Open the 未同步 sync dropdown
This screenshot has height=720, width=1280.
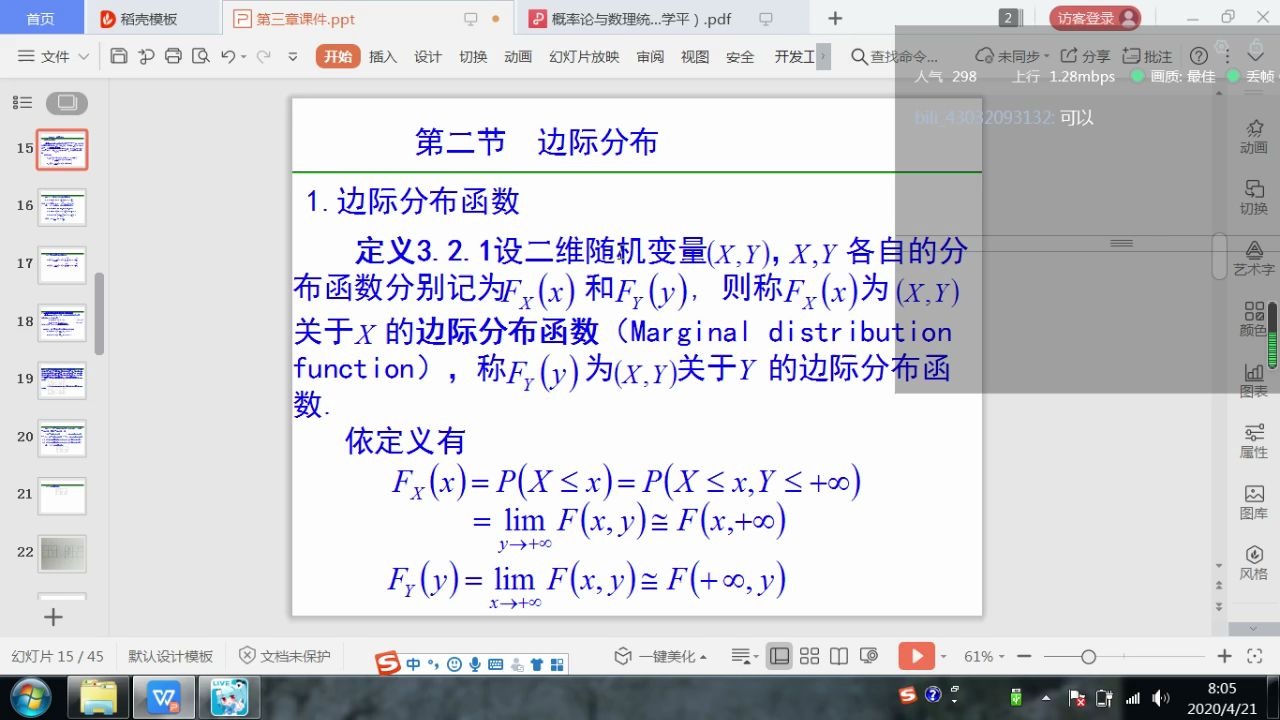(x=1012, y=56)
